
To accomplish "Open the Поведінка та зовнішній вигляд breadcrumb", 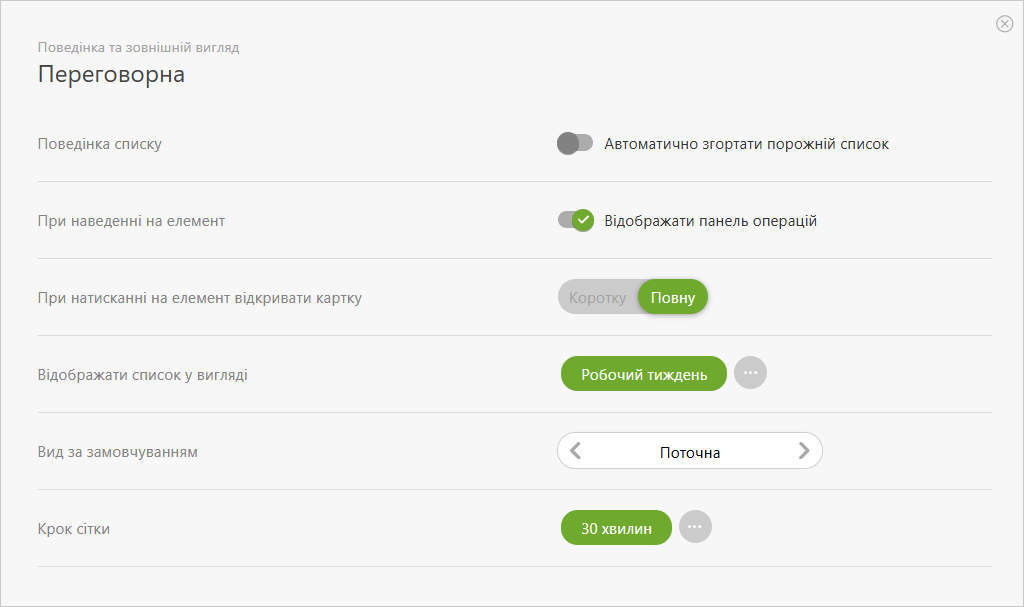I will [x=138, y=47].
